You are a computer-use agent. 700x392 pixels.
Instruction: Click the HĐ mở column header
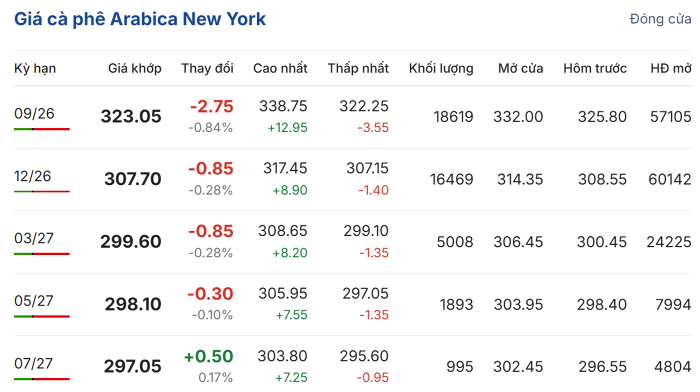tap(671, 68)
